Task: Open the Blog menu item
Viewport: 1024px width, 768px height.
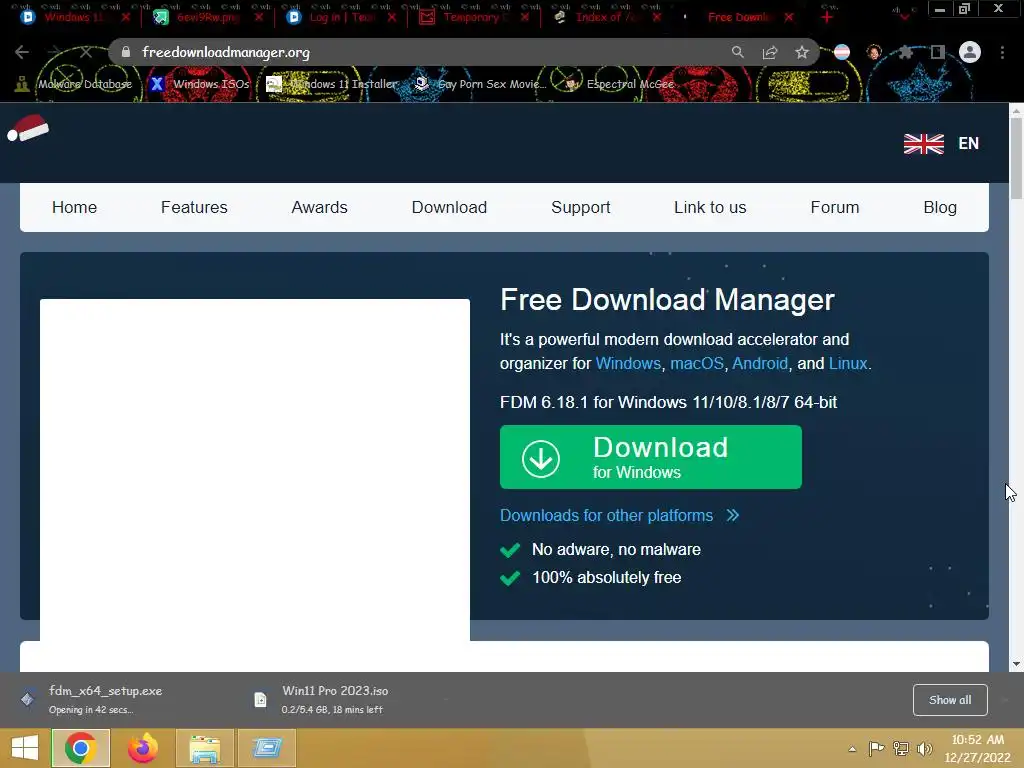Action: pyautogui.click(x=940, y=207)
